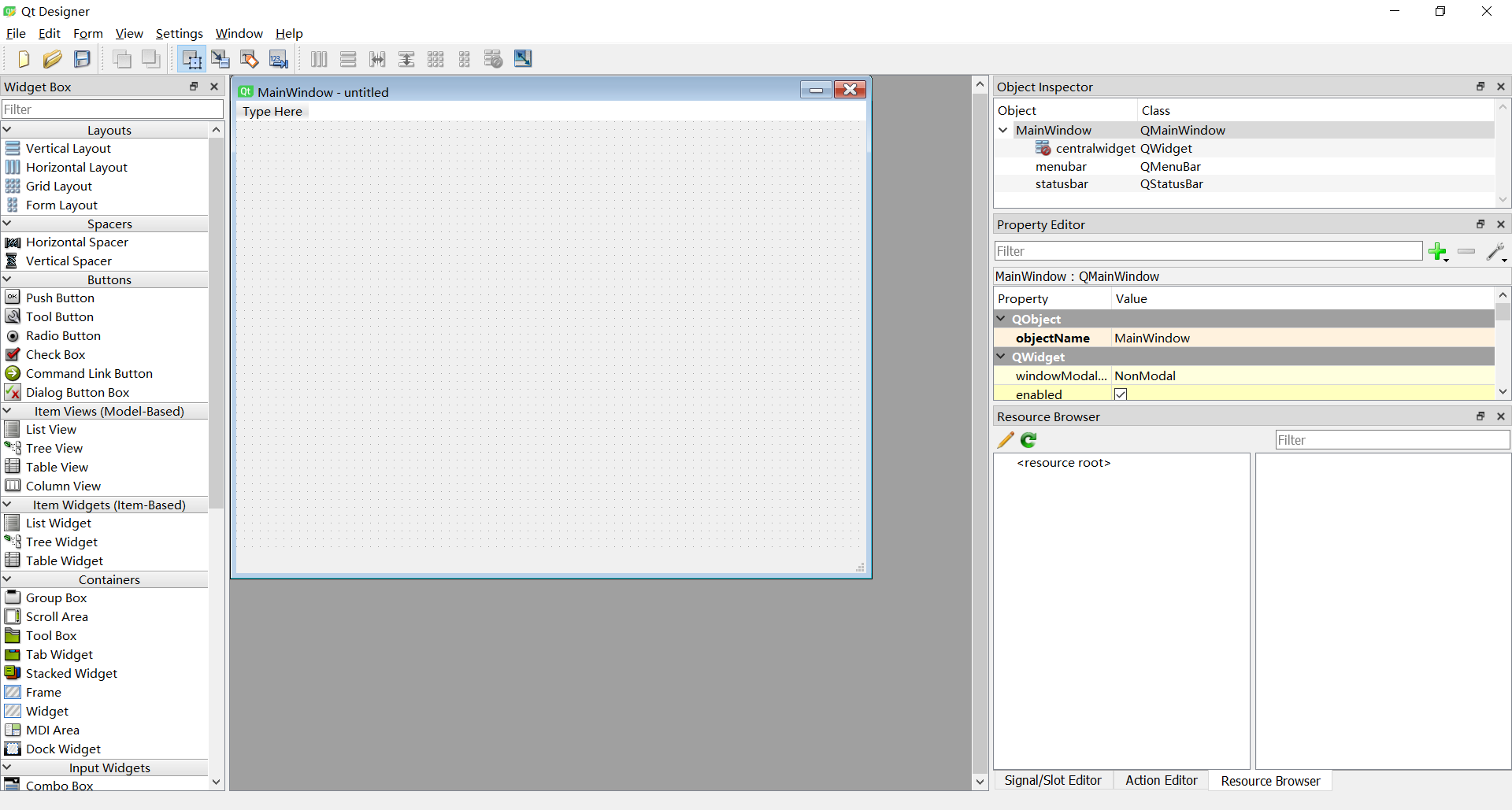Switch to Edit Signals/Slots mode

[x=220, y=59]
